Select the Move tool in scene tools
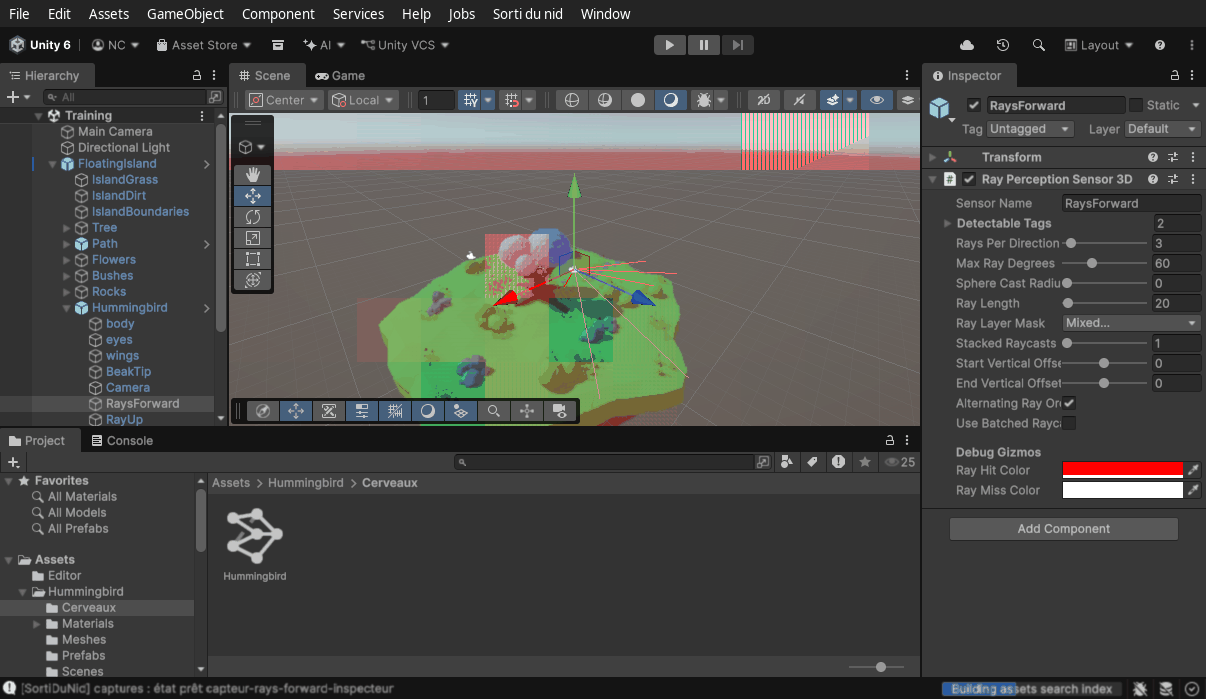The image size is (1206, 699). (x=252, y=196)
